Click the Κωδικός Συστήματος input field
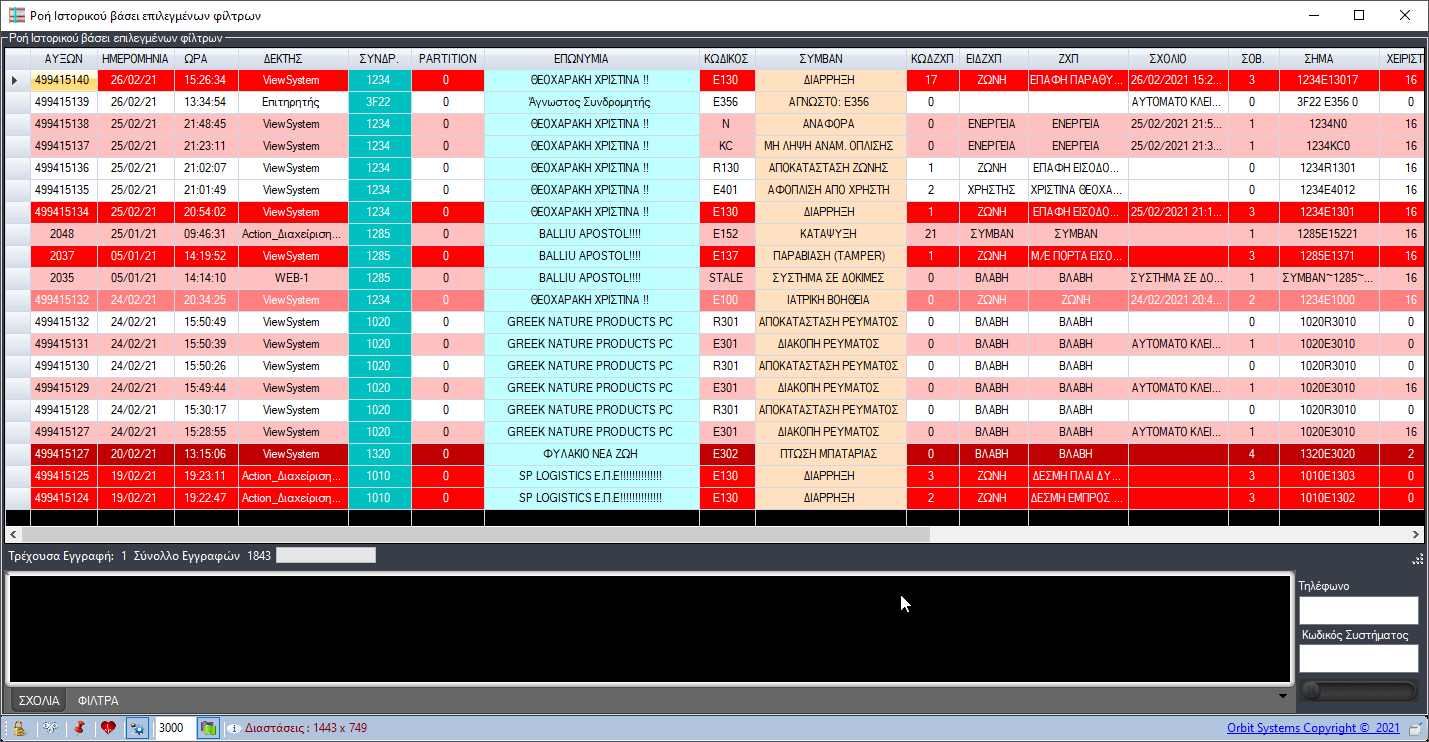Screen dimensions: 1429x742 (x=1358, y=658)
